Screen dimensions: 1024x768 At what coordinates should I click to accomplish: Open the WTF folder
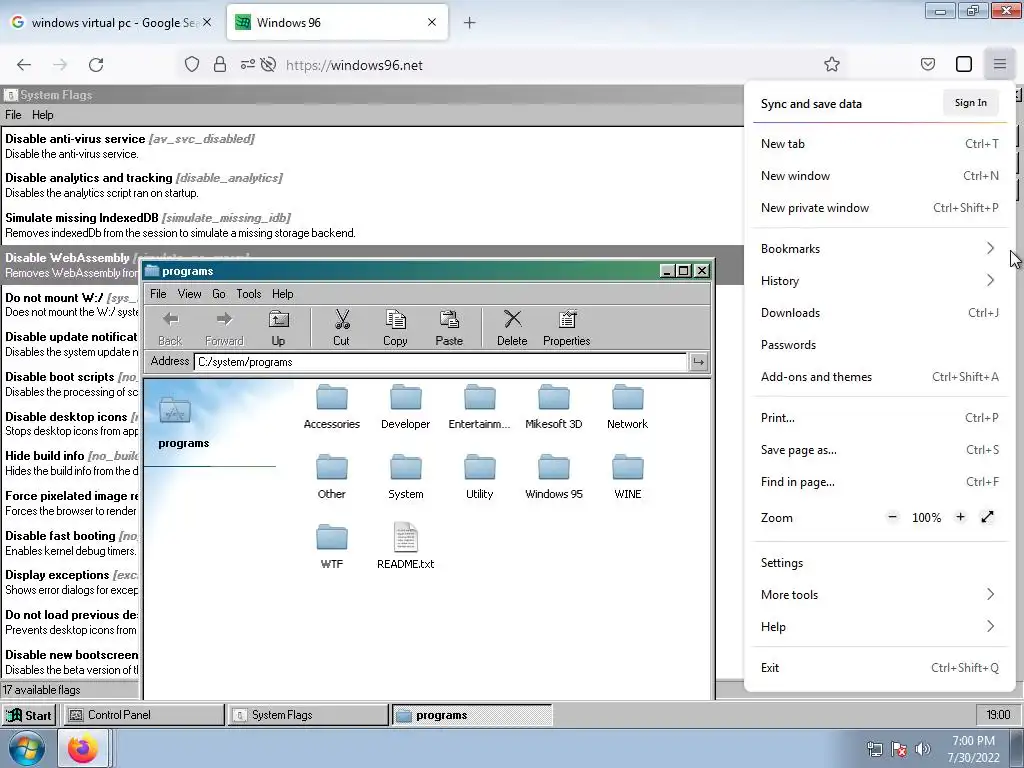click(x=332, y=547)
